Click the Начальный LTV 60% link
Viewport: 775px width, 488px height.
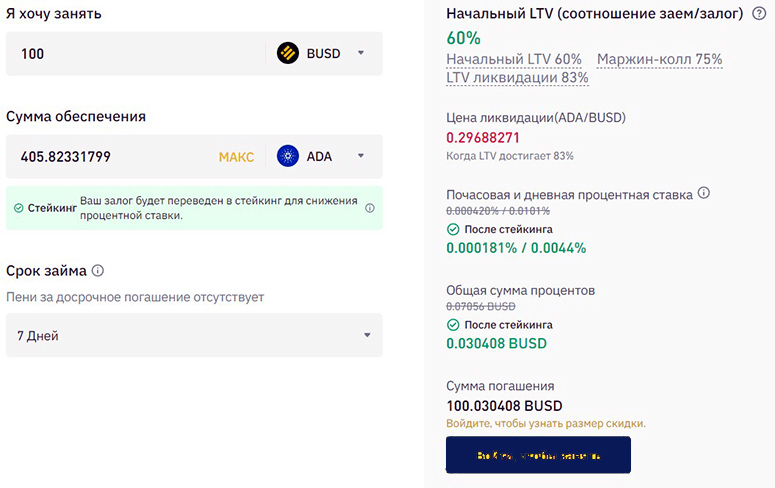tap(513, 60)
